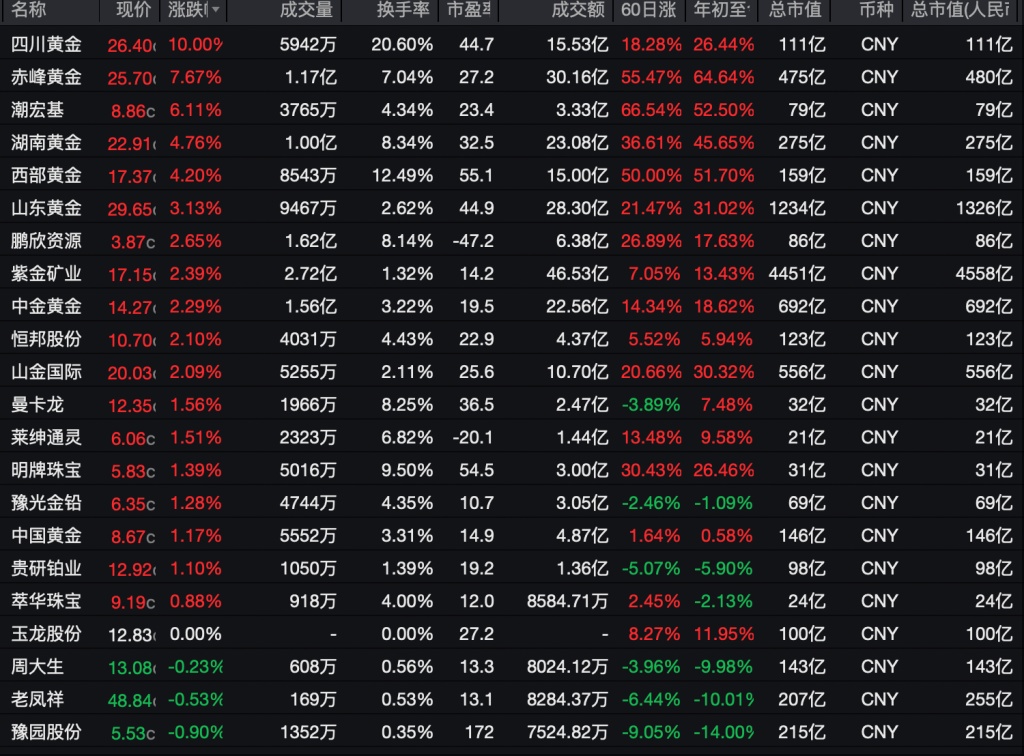Screen dimensions: 1024x756
Task: Click 鹏欣资源 P/E value -47.2
Action: click(473, 241)
